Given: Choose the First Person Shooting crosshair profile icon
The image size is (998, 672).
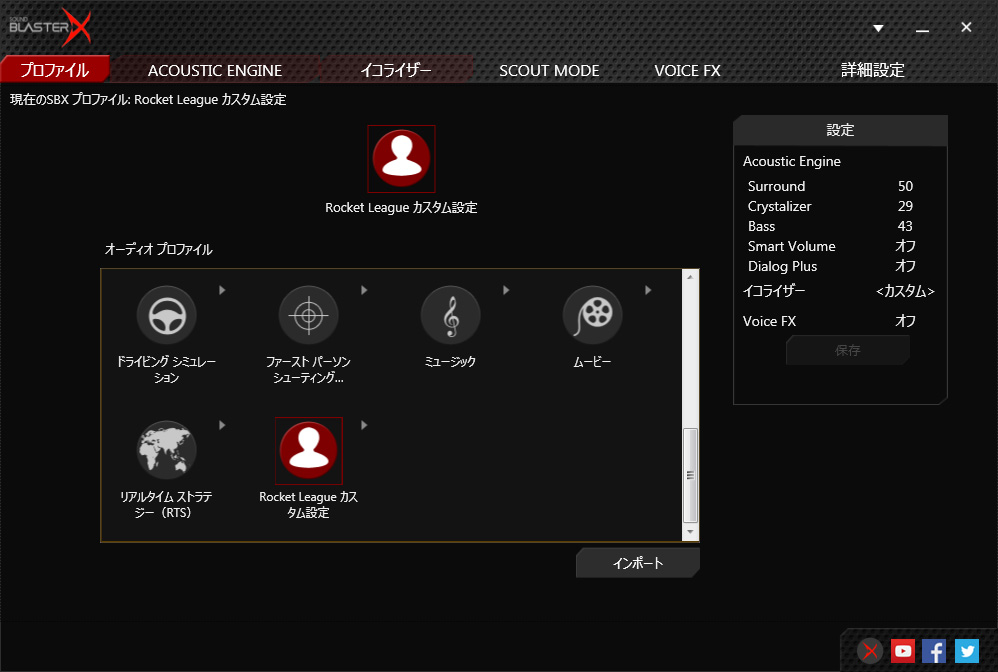Looking at the screenshot, I should pyautogui.click(x=309, y=316).
